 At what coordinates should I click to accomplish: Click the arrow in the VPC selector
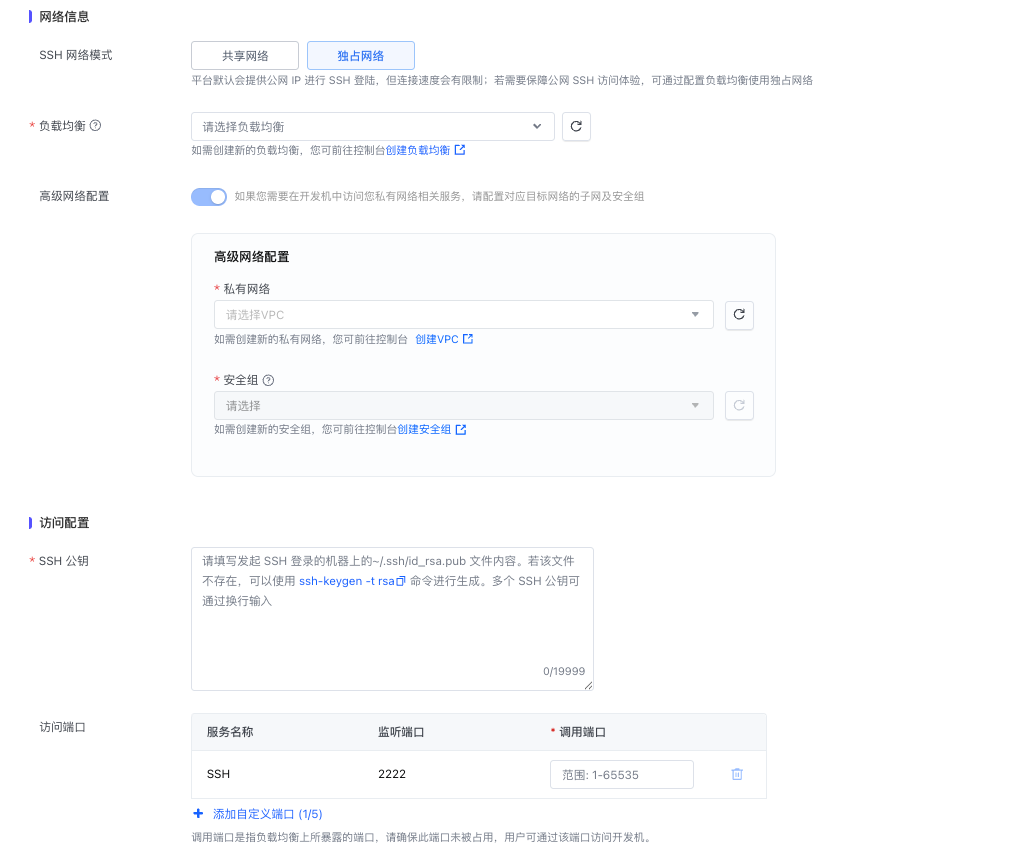click(x=695, y=314)
